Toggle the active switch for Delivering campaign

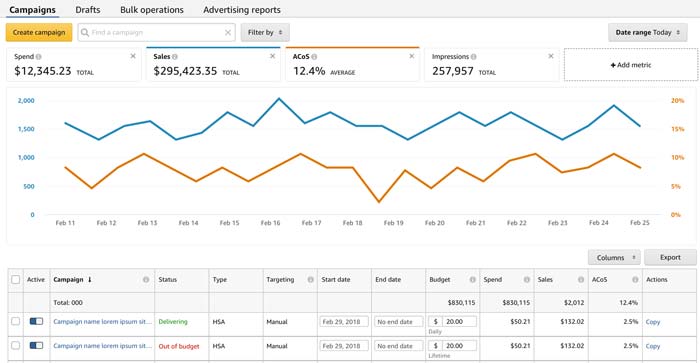[x=36, y=321]
